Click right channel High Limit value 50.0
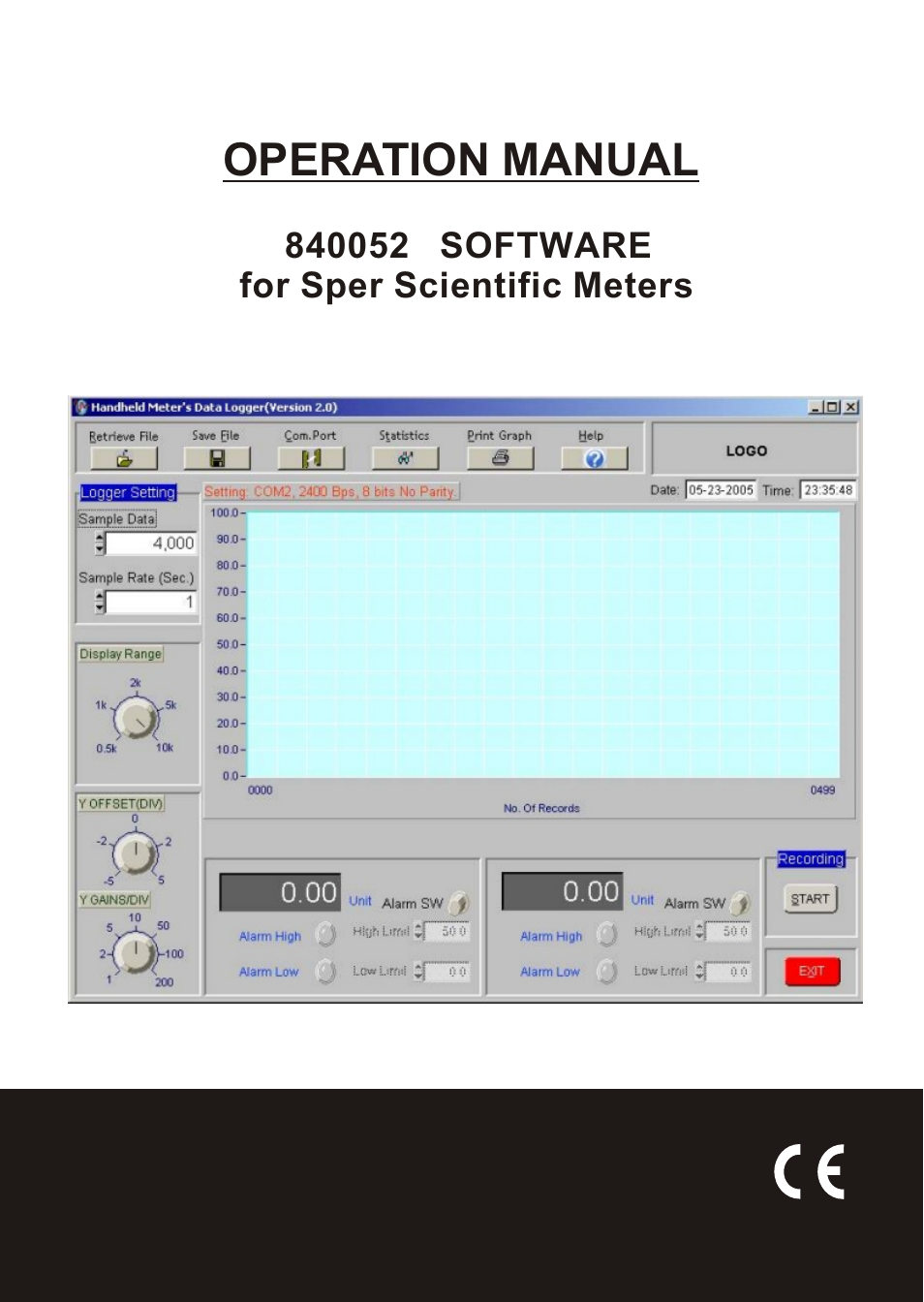This screenshot has width=924, height=1302. [x=728, y=932]
